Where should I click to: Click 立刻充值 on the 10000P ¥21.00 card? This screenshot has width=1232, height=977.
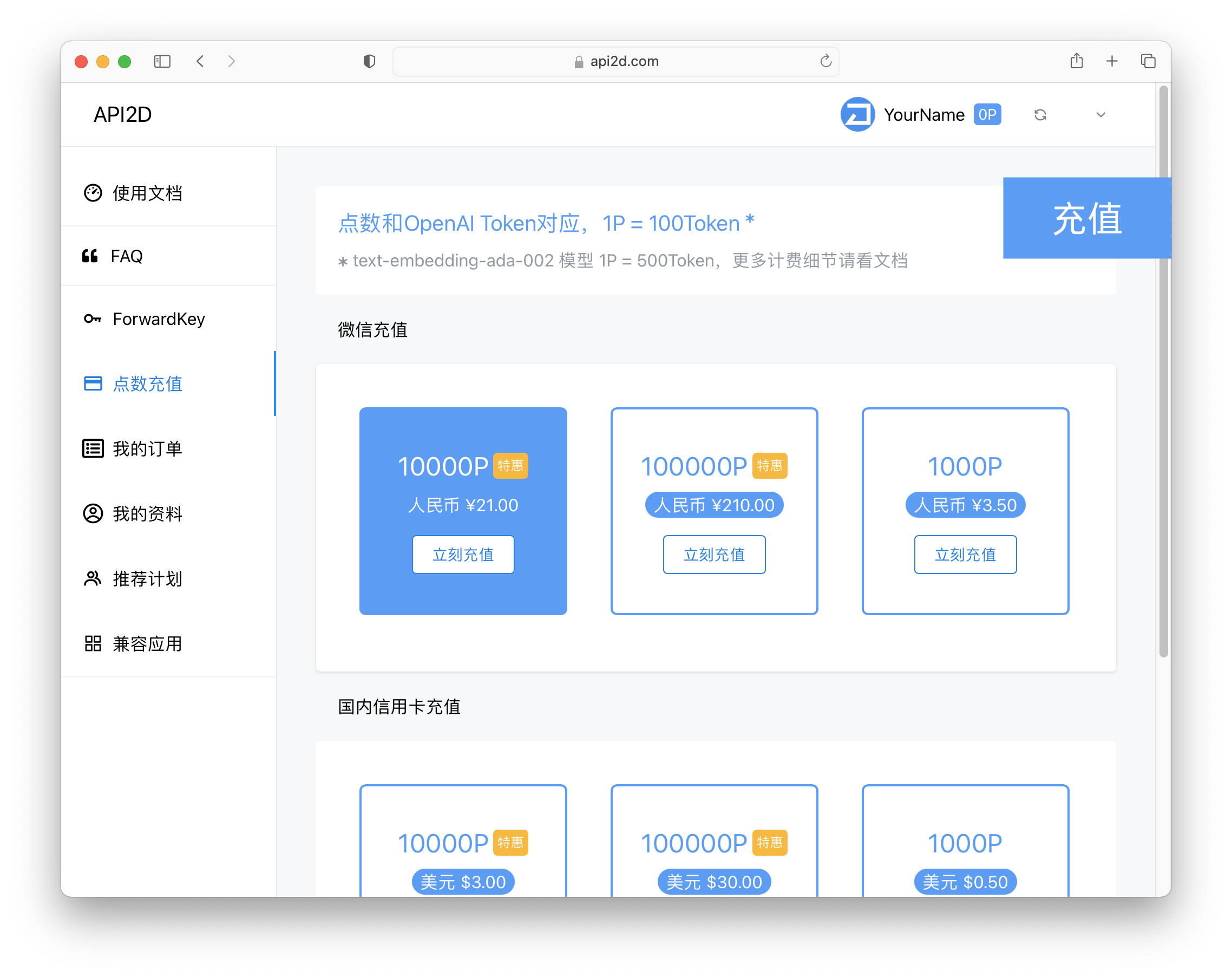click(463, 555)
